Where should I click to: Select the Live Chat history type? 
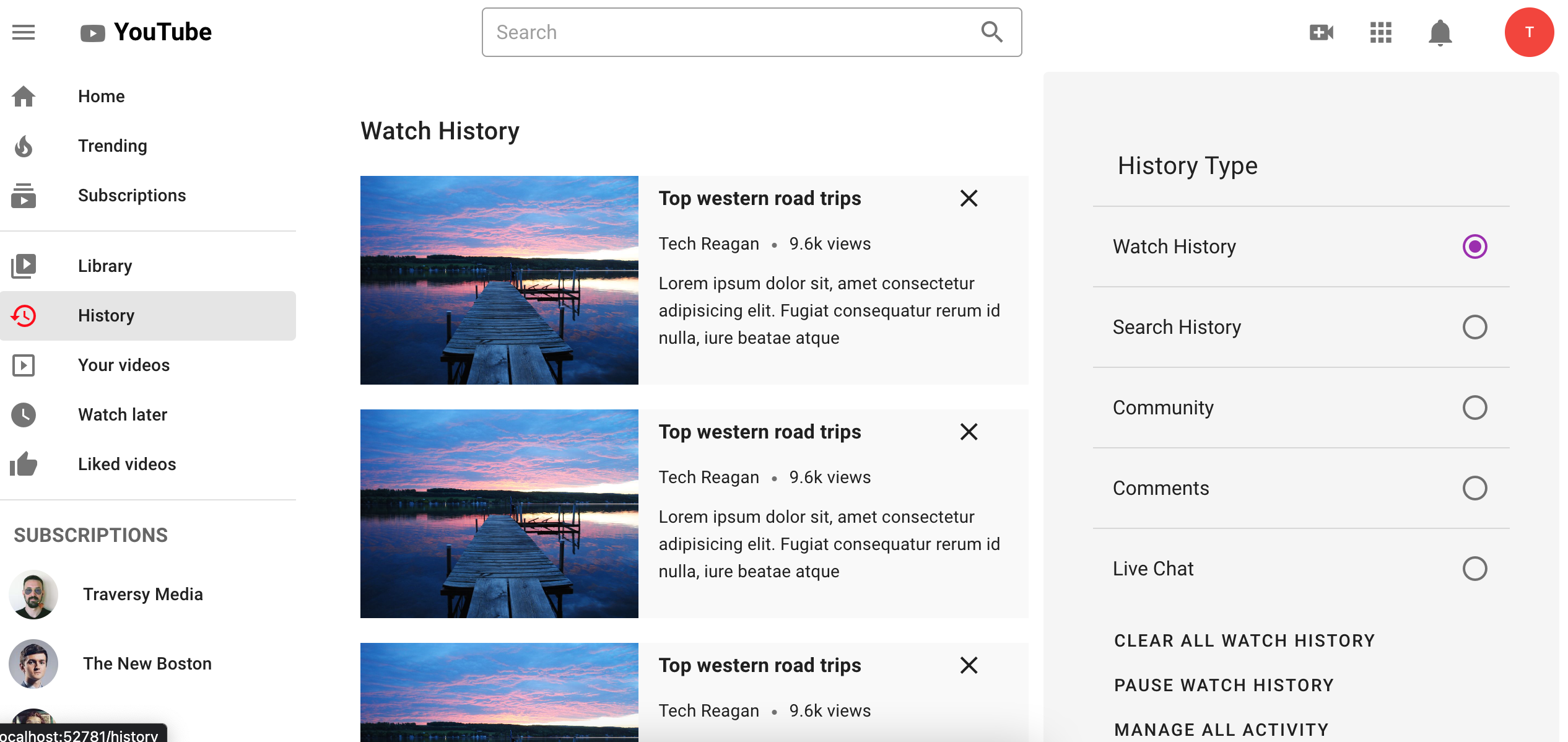point(1476,568)
